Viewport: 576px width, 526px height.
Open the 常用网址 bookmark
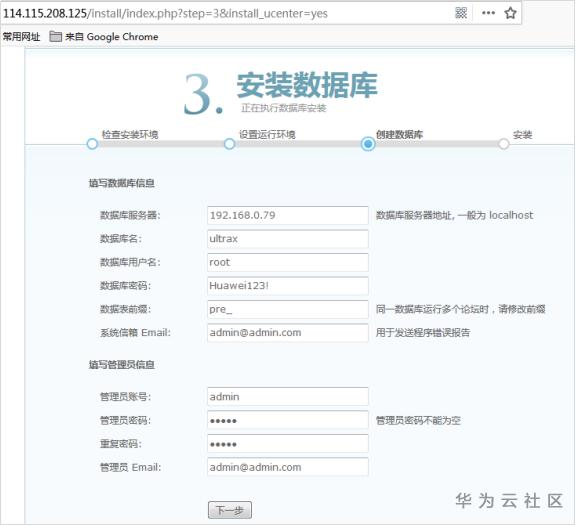point(21,37)
